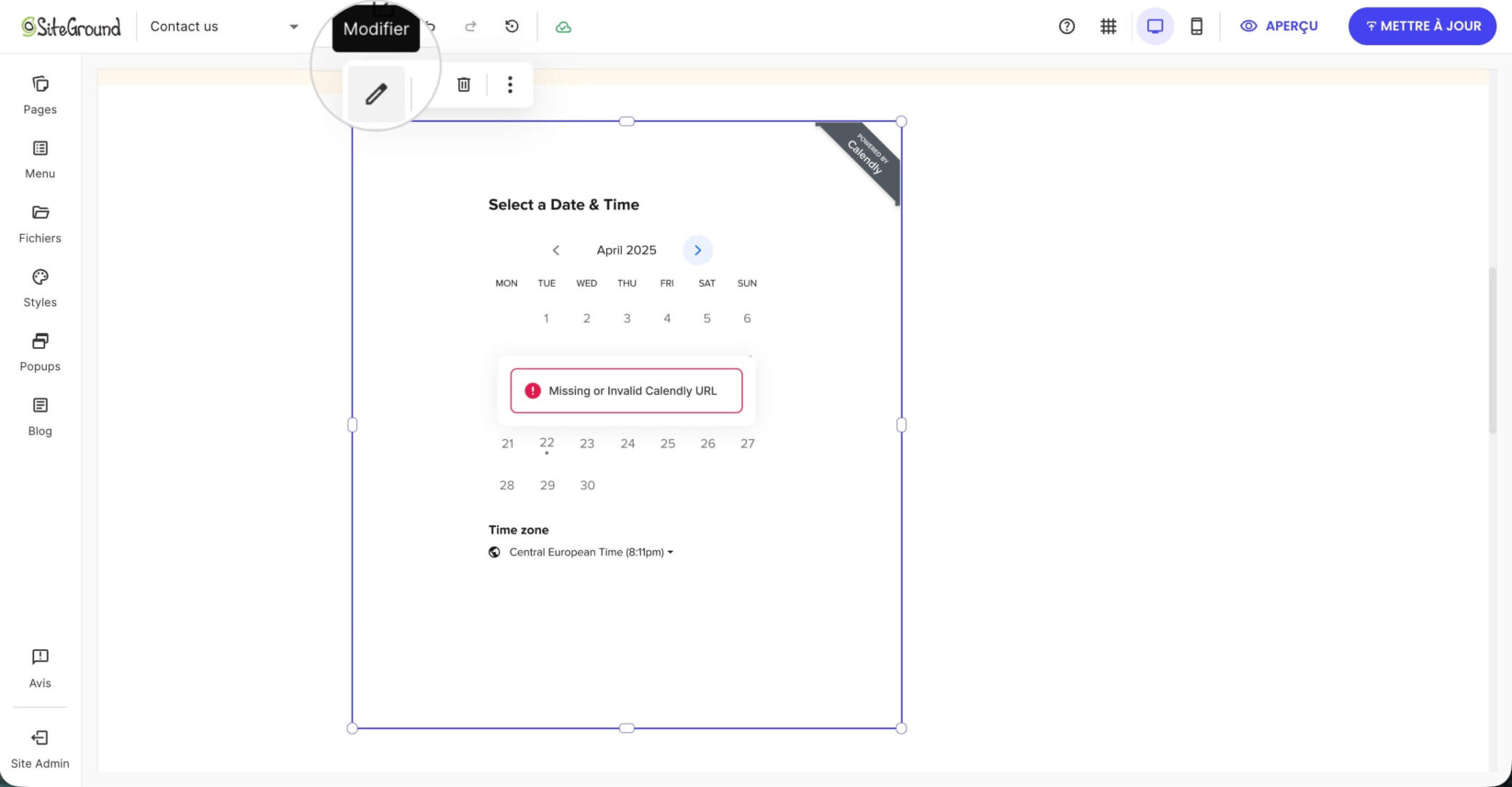Select April 25 in the calendar
Screen dimensions: 1512x787
pyautogui.click(x=668, y=444)
